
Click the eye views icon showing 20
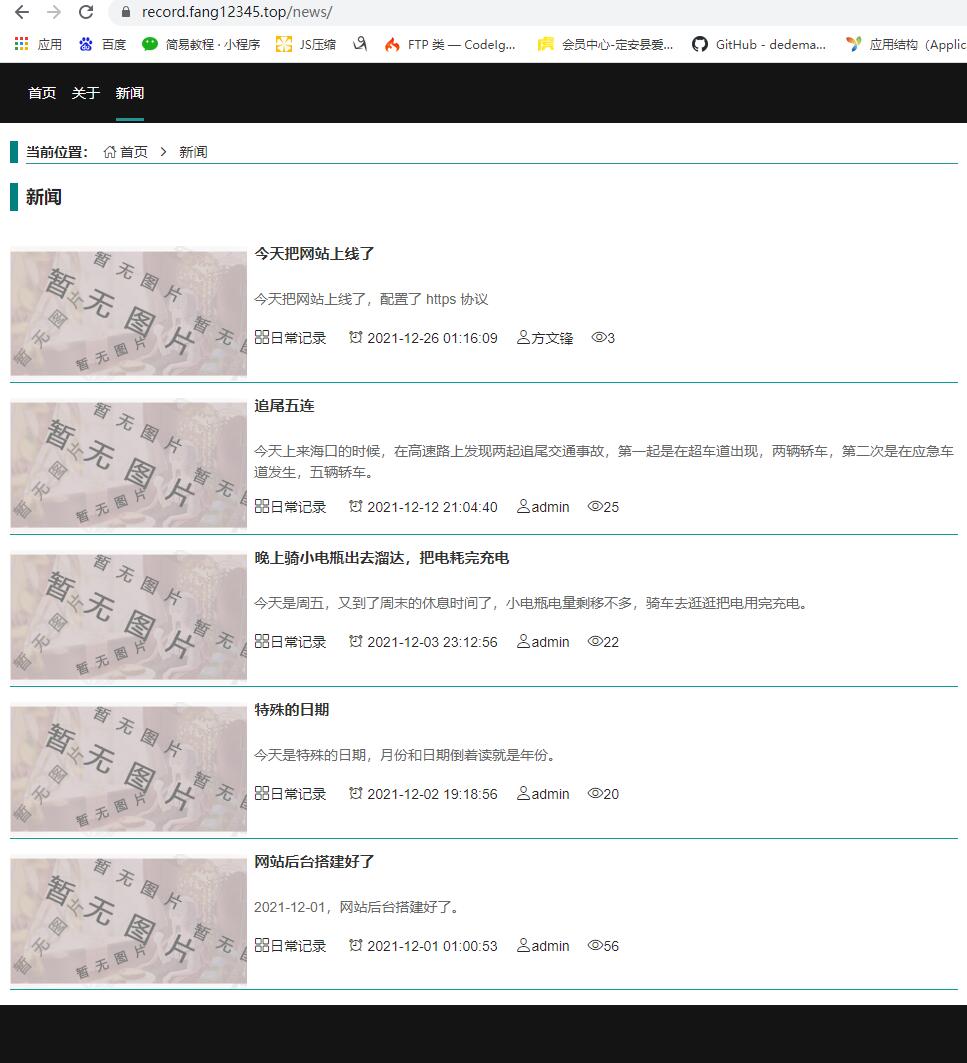point(595,793)
